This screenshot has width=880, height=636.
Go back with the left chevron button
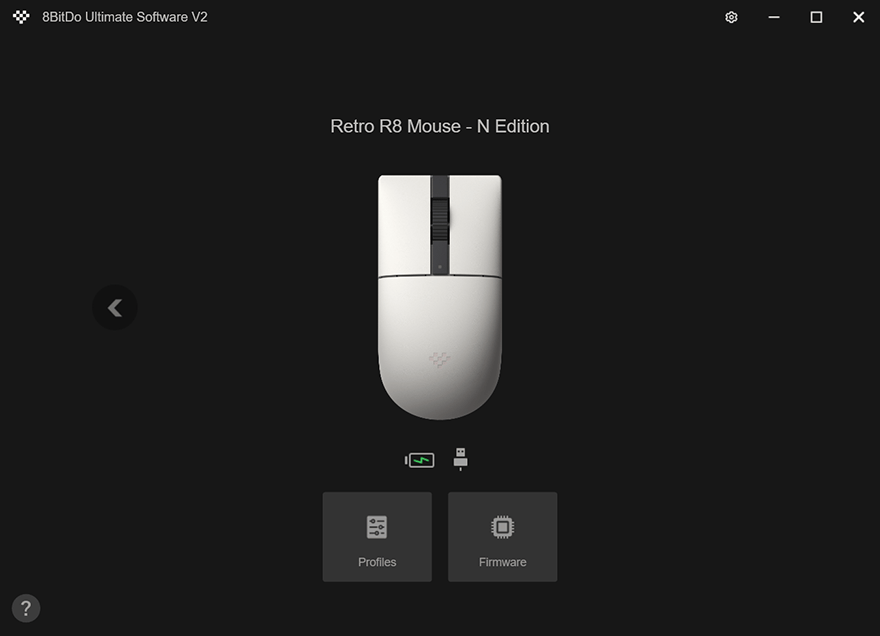pyautogui.click(x=115, y=308)
